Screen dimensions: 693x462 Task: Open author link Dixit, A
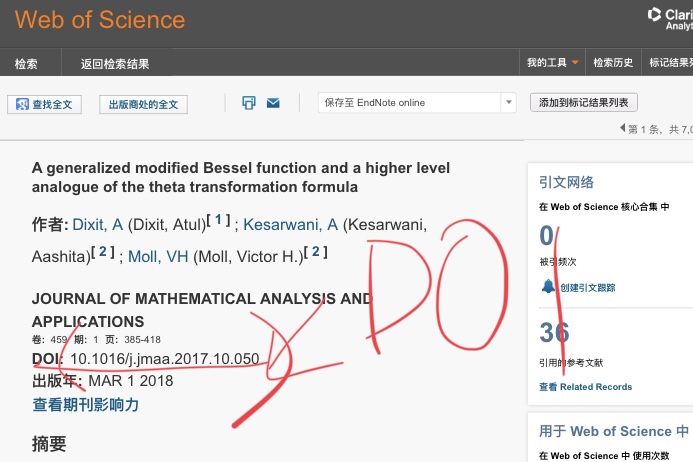point(97,225)
